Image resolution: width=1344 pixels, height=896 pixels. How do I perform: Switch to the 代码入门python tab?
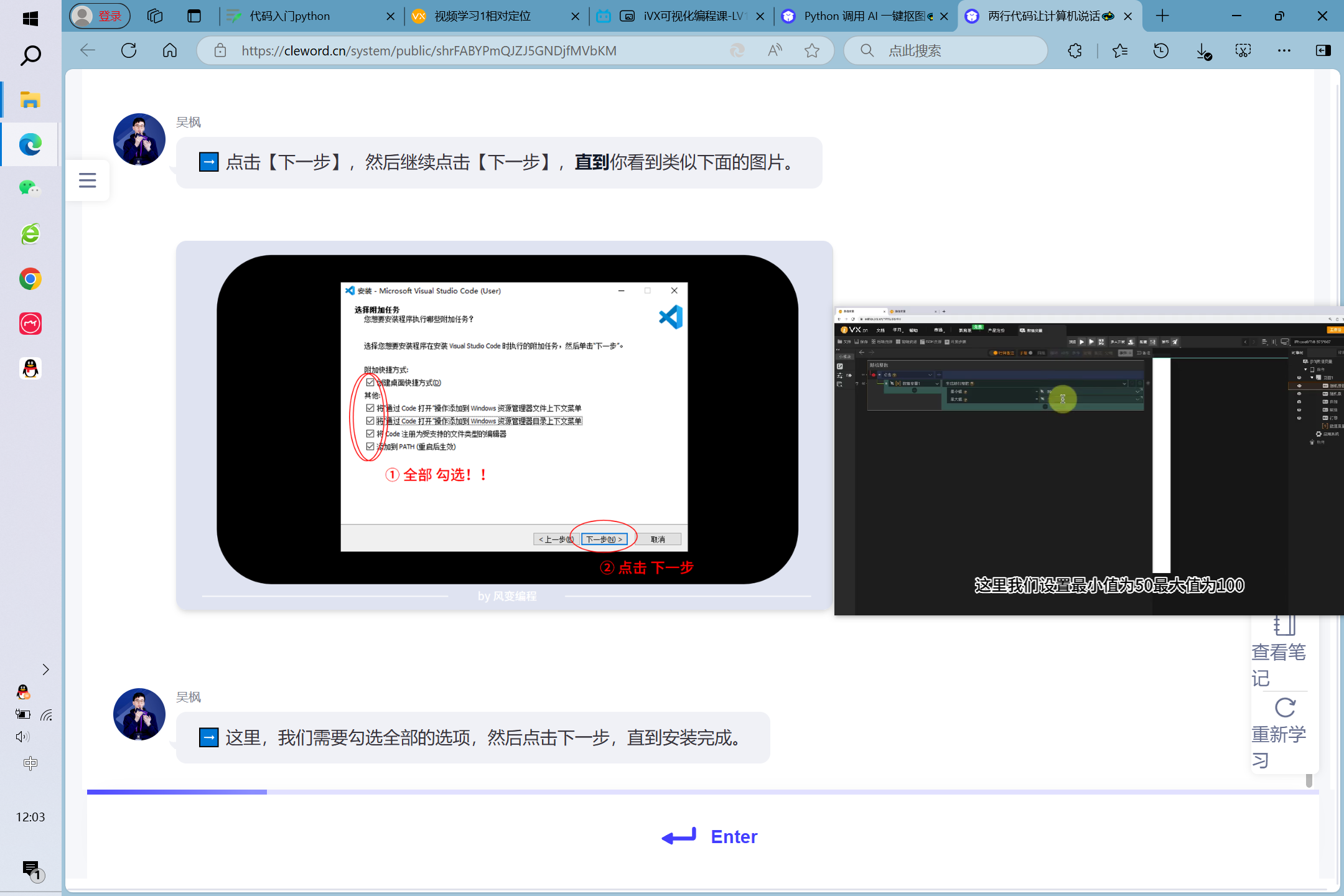click(x=311, y=16)
